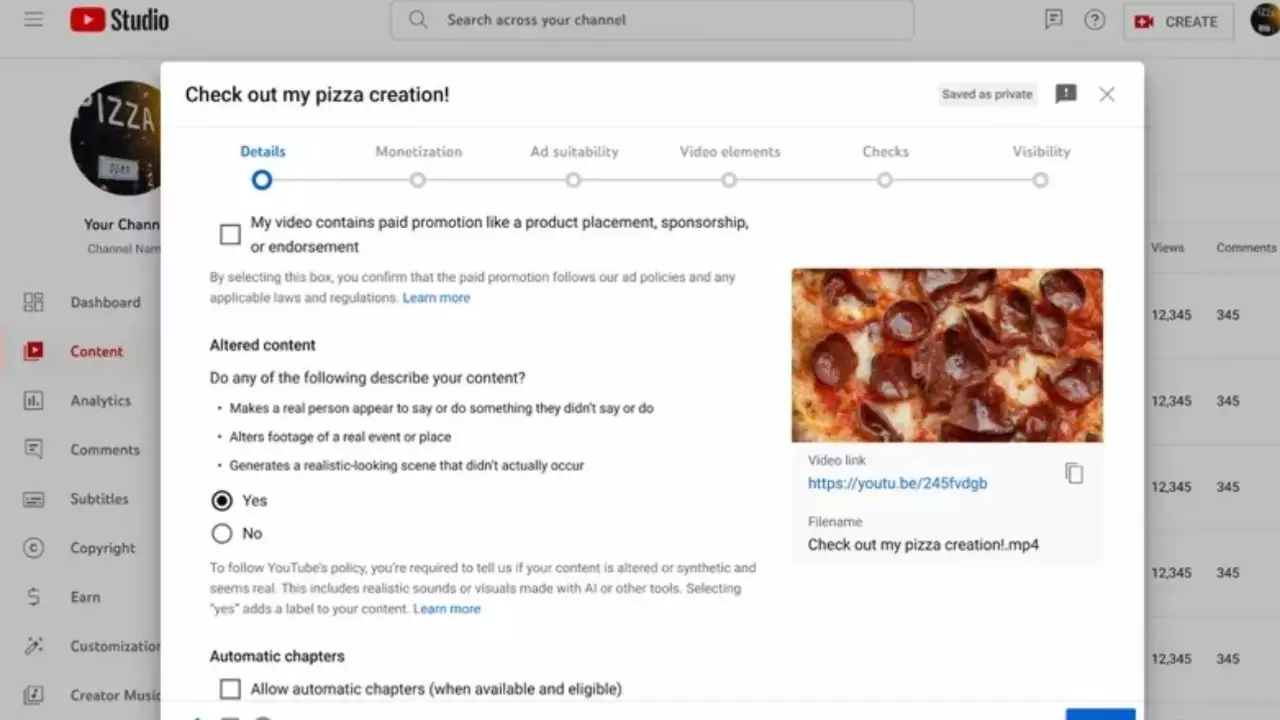
Task: Collapse sidebar with hamburger menu
Action: (x=33, y=18)
